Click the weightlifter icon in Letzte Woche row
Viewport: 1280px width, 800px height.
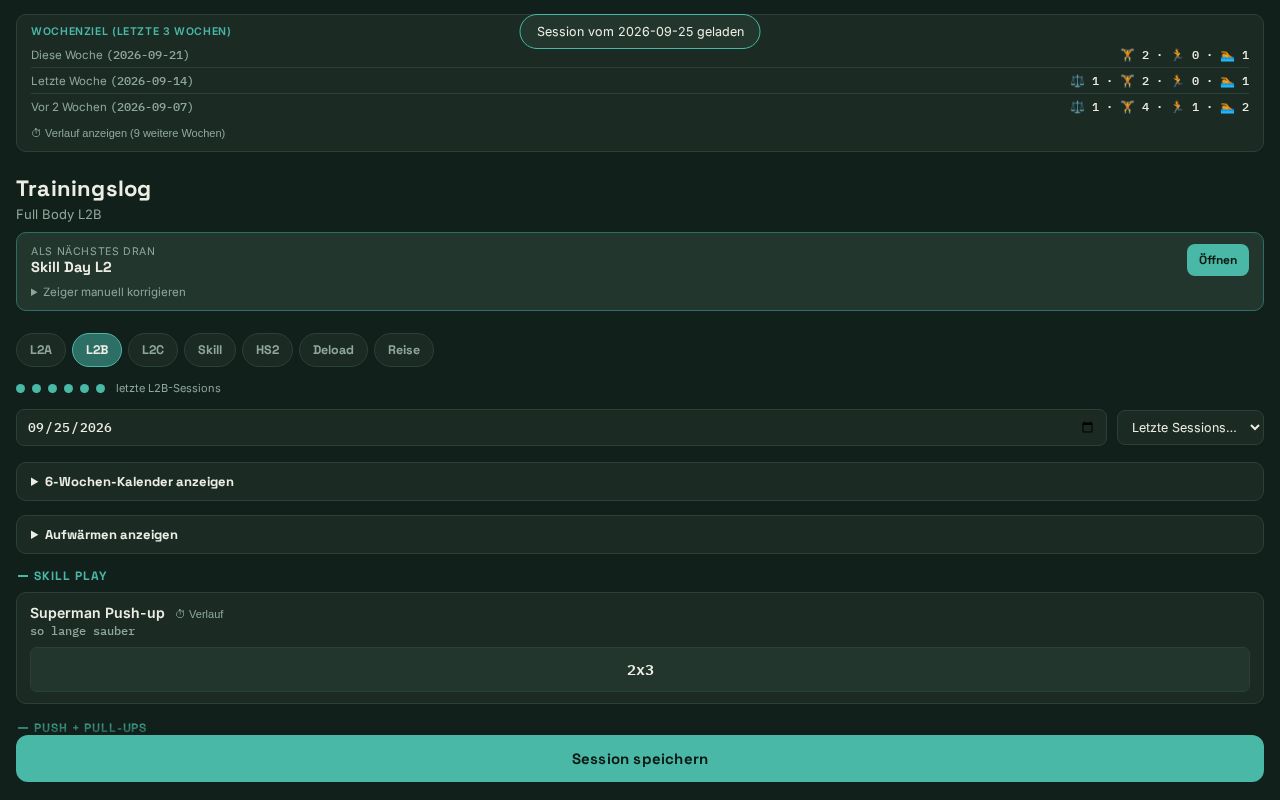tap(1127, 81)
